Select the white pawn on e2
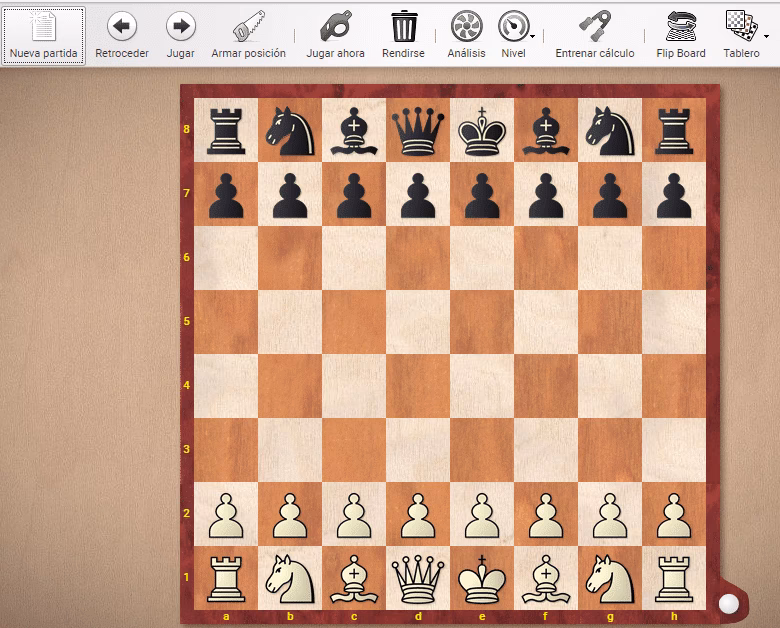 (482, 515)
